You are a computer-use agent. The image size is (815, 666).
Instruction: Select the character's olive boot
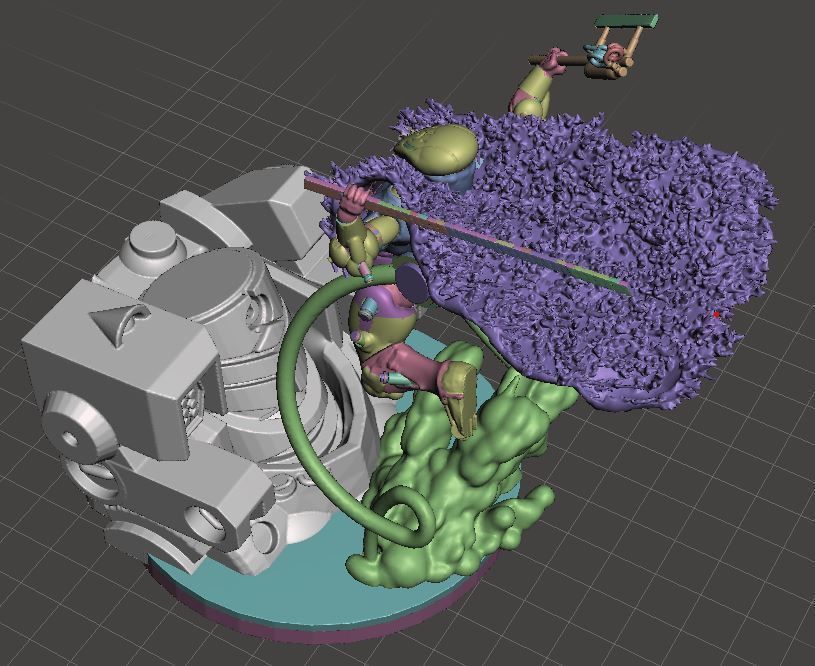461,398
